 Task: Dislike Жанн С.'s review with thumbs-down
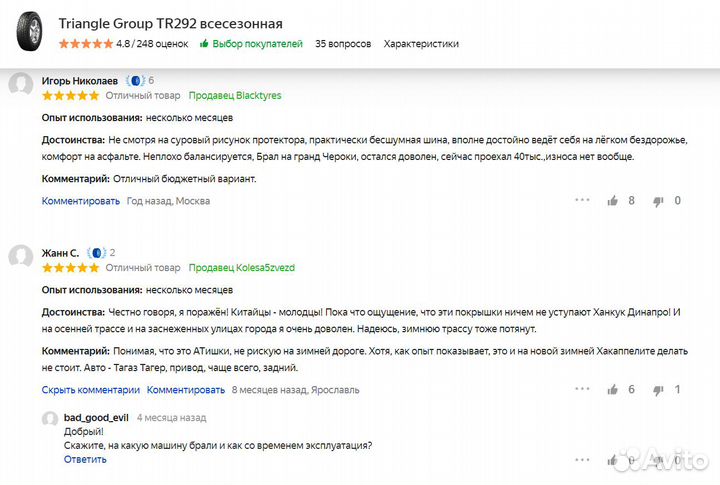tap(658, 390)
